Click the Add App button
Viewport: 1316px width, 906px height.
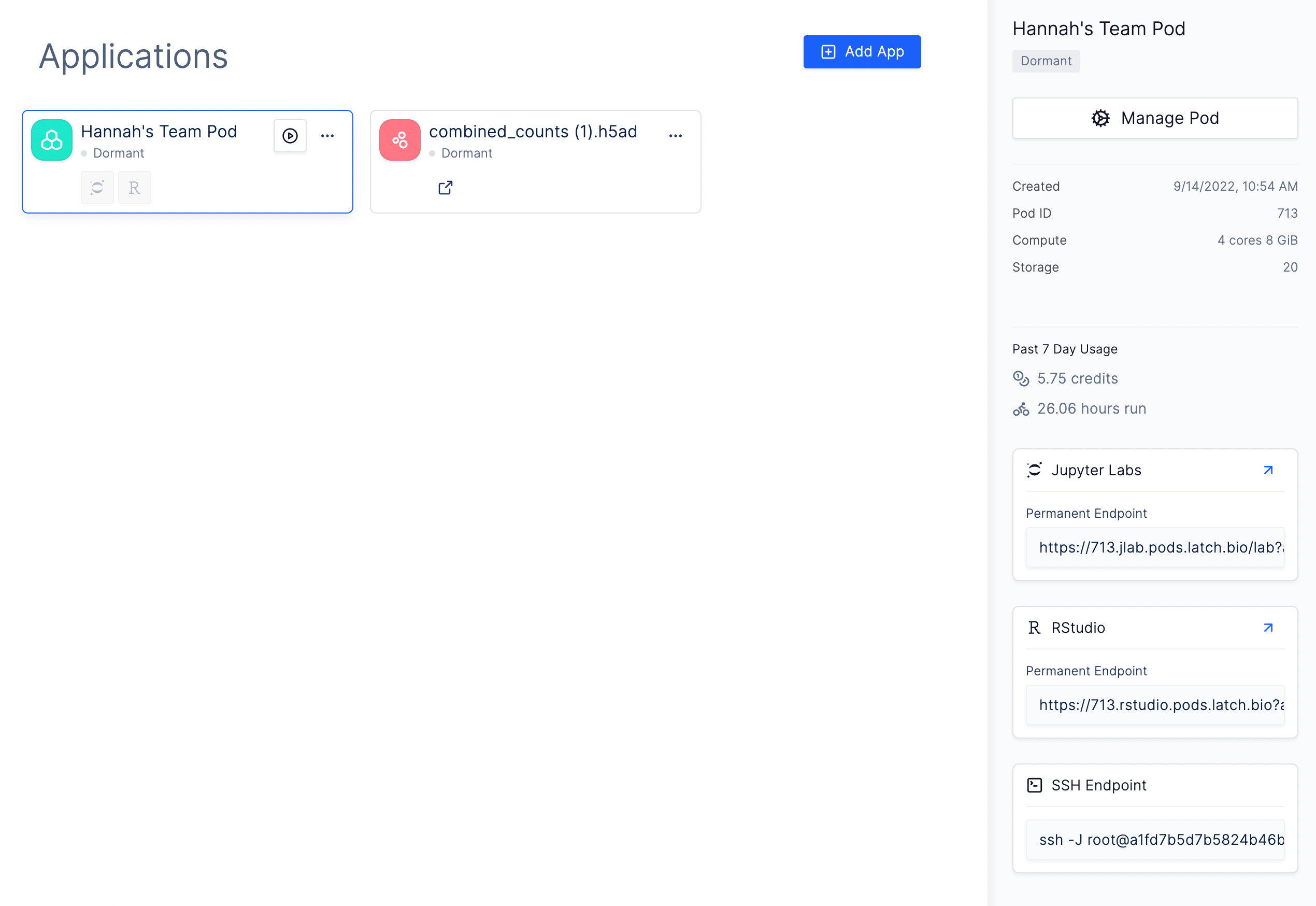tap(862, 52)
